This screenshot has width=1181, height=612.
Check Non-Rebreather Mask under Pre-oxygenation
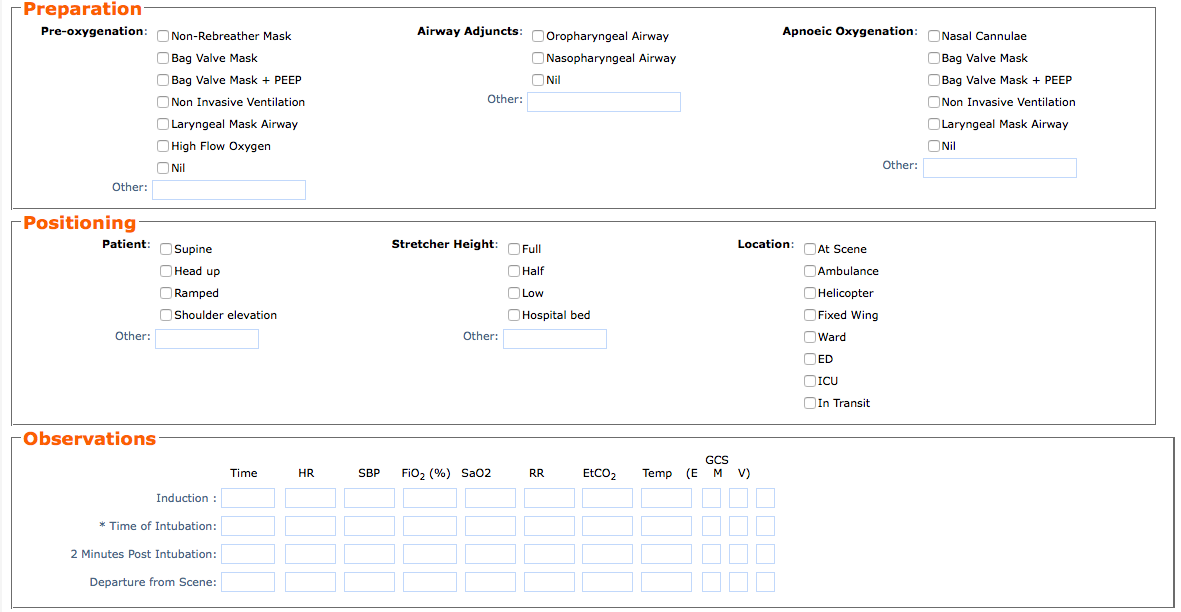coord(163,36)
